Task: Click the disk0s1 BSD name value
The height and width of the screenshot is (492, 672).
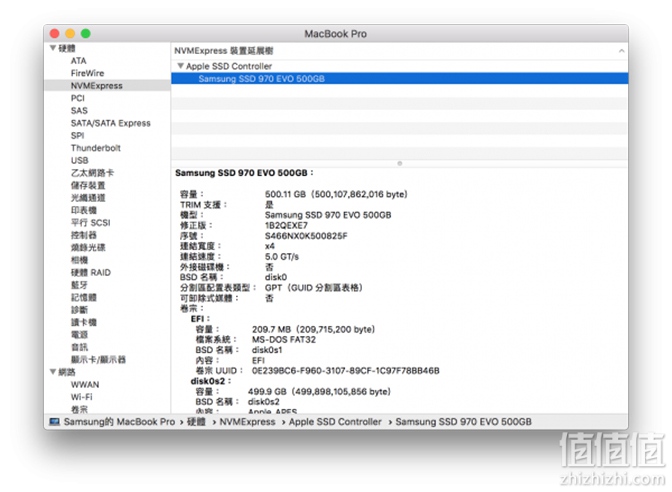Action: coord(267,350)
